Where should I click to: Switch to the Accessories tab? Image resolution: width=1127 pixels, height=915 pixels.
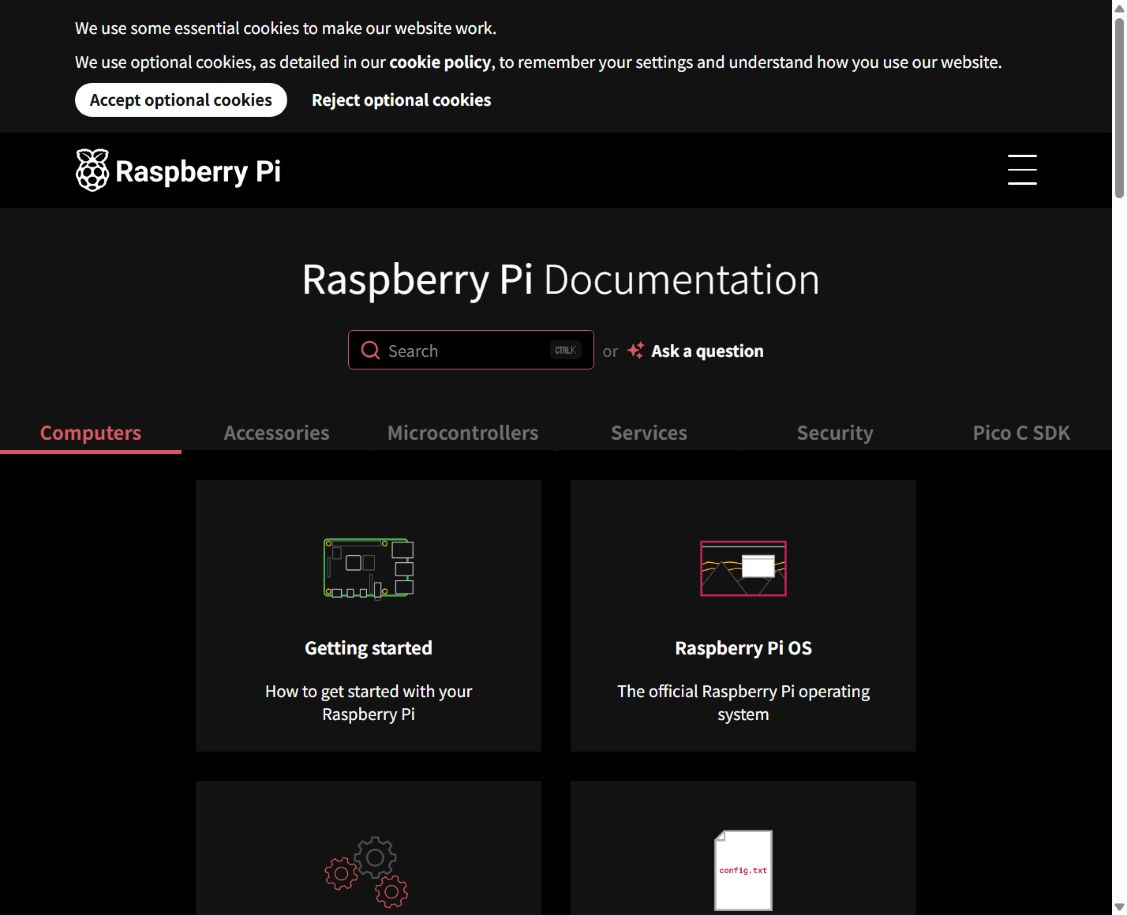coord(276,433)
